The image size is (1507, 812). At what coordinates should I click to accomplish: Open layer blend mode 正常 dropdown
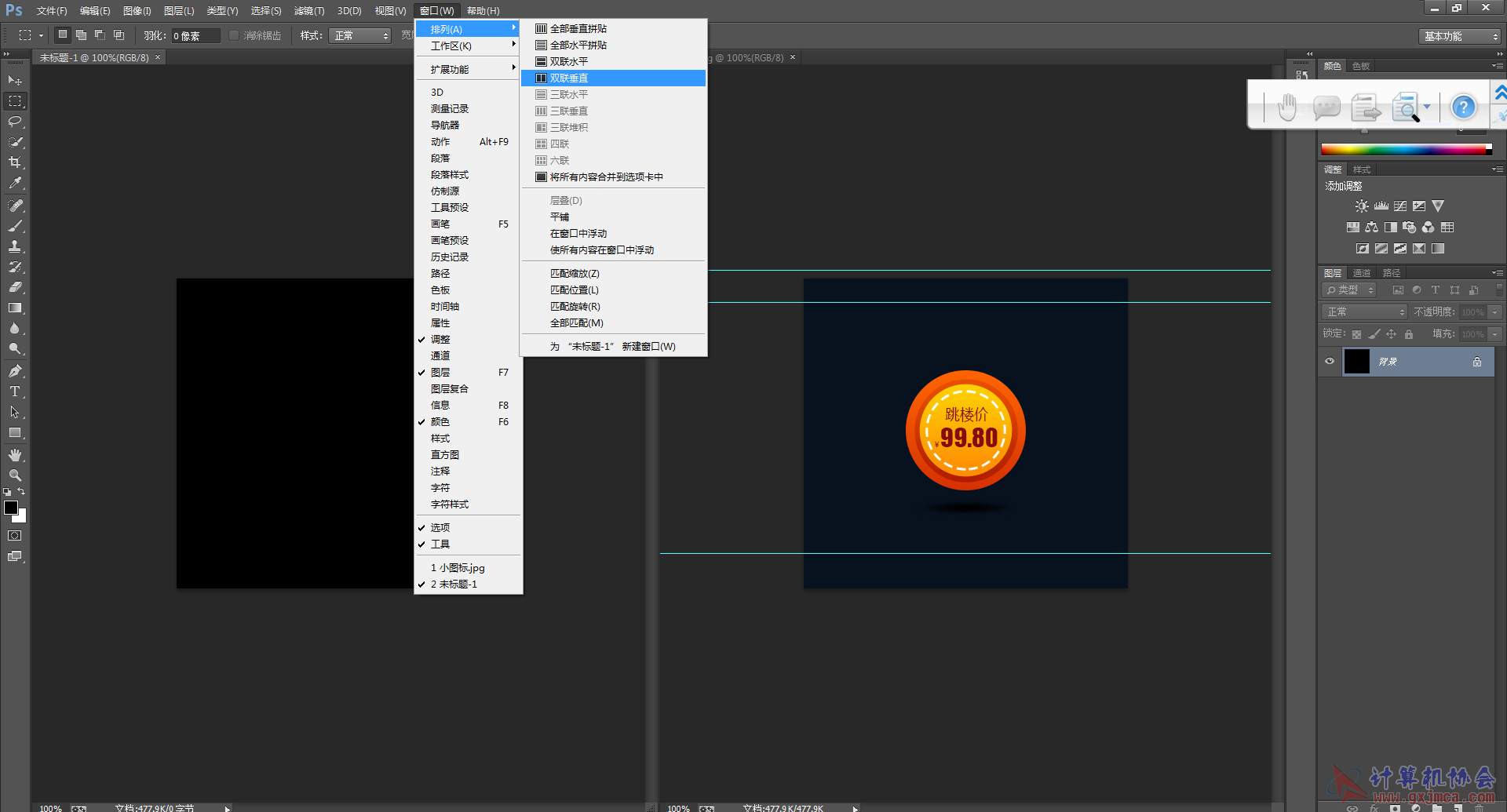[x=1364, y=312]
